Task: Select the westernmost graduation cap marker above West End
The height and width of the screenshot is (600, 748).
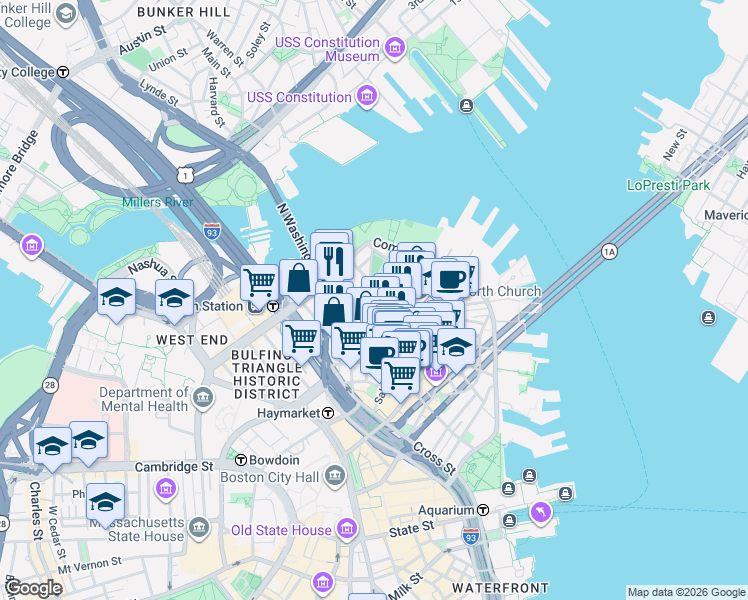Action: [116, 297]
